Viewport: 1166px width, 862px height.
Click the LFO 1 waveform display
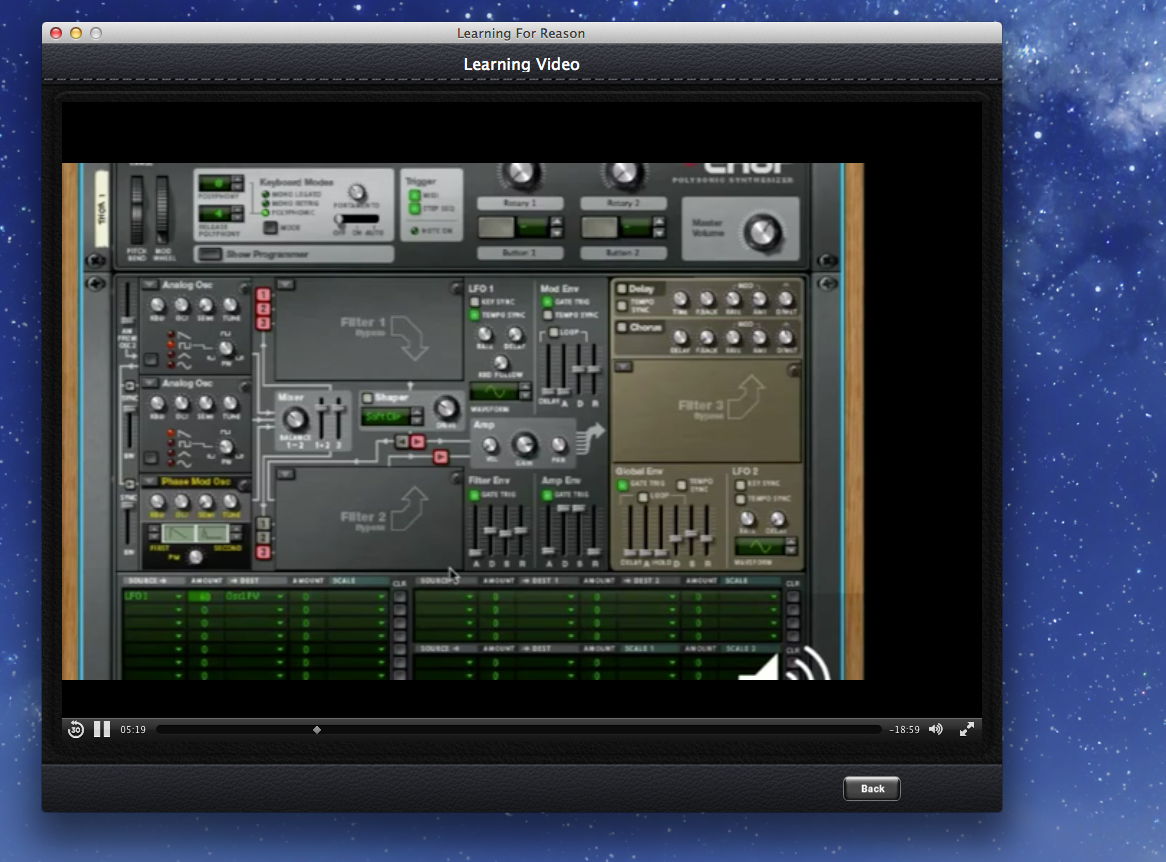(x=495, y=391)
